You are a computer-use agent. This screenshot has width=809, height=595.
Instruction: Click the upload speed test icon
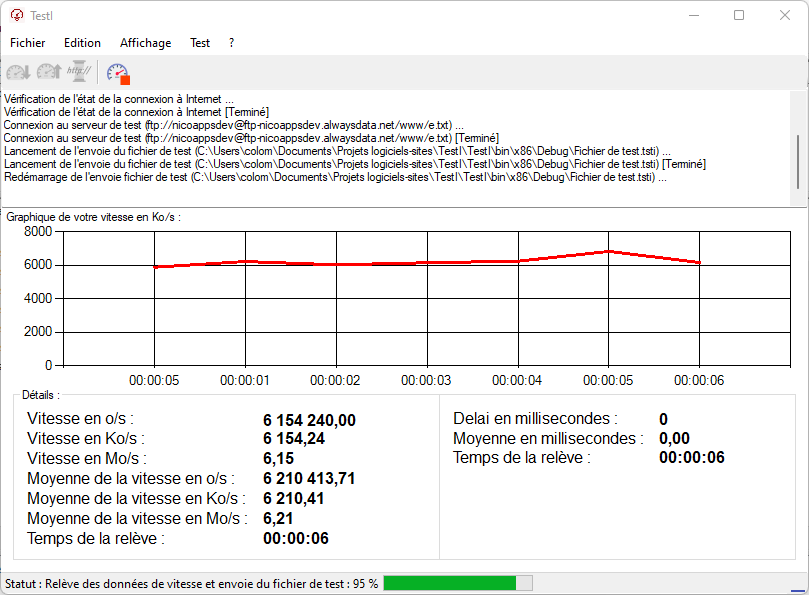pyautogui.click(x=48, y=72)
